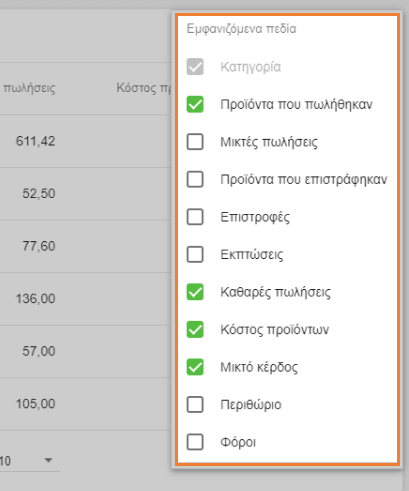This screenshot has height=491, width=409.
Task: Click the πωλήσεις column header
Action: [x=29, y=88]
